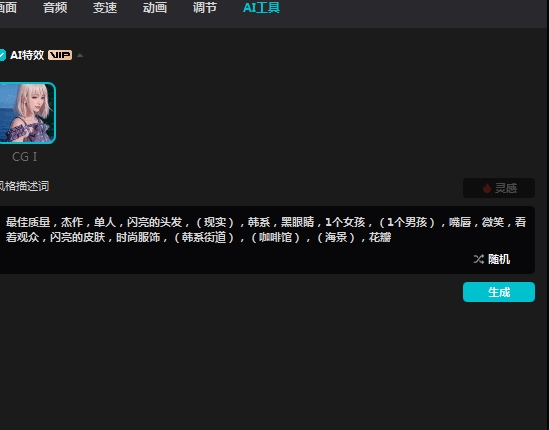Click the VIP badge beside AI特效
The height and width of the screenshot is (430, 549).
(60, 55)
